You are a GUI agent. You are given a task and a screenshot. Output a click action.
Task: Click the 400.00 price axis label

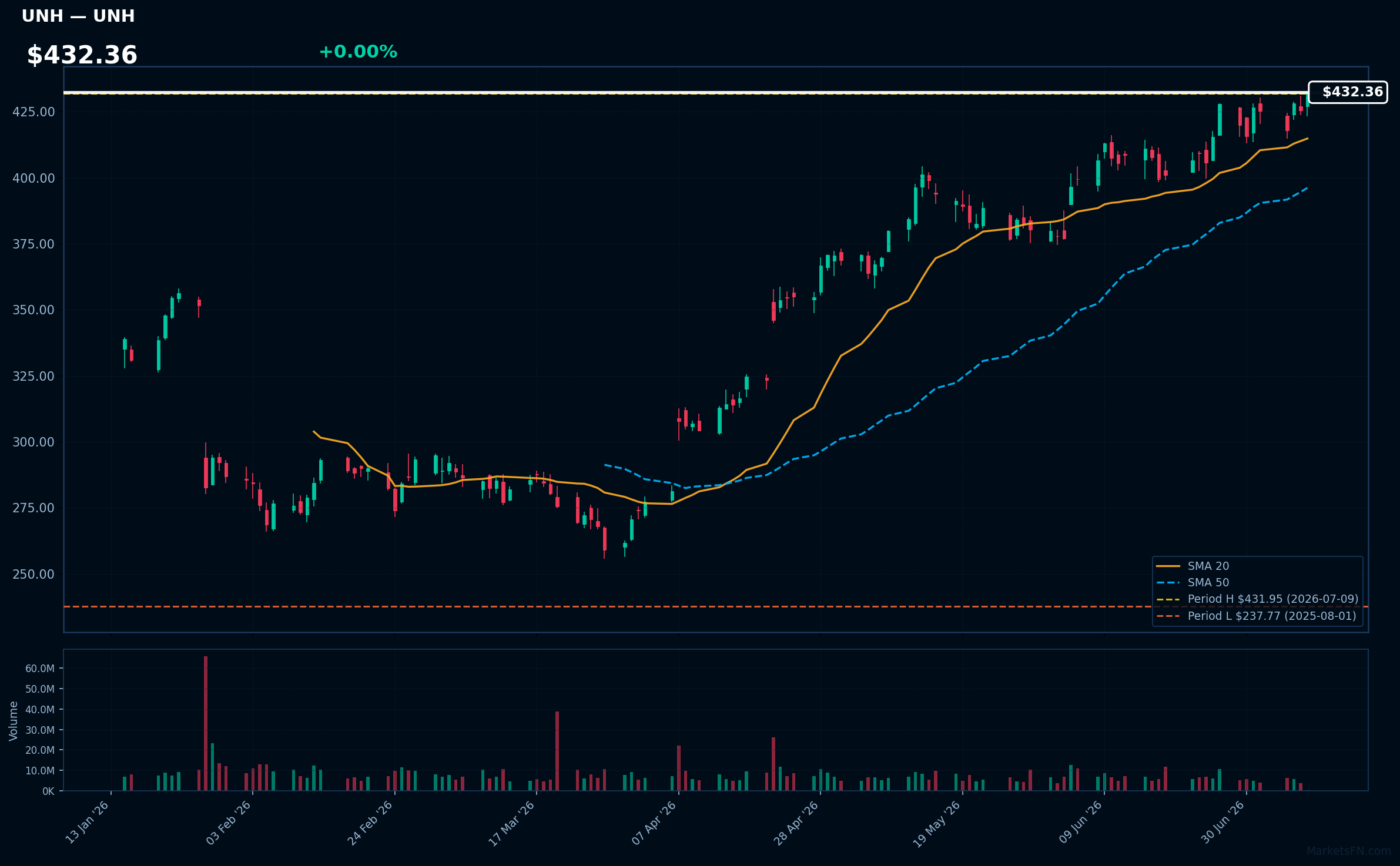click(x=34, y=178)
